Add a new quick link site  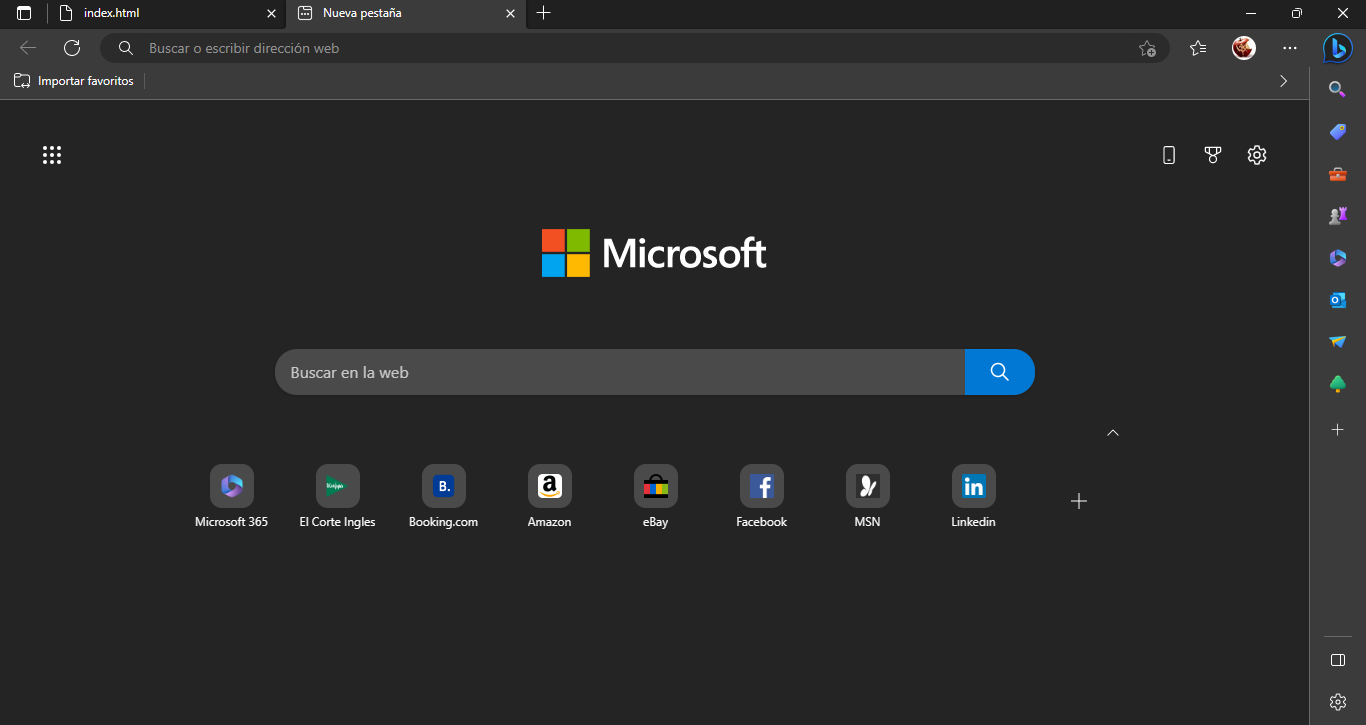click(1079, 501)
